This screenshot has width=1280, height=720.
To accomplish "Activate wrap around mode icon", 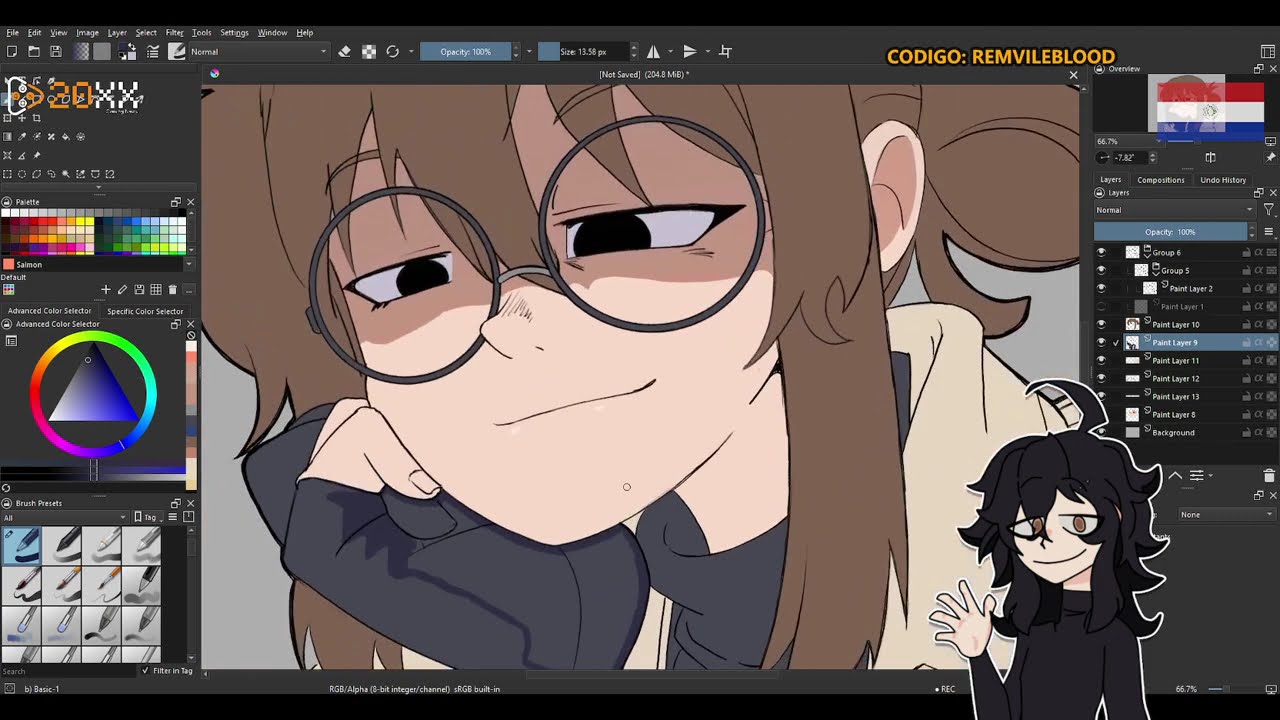I will 726,52.
